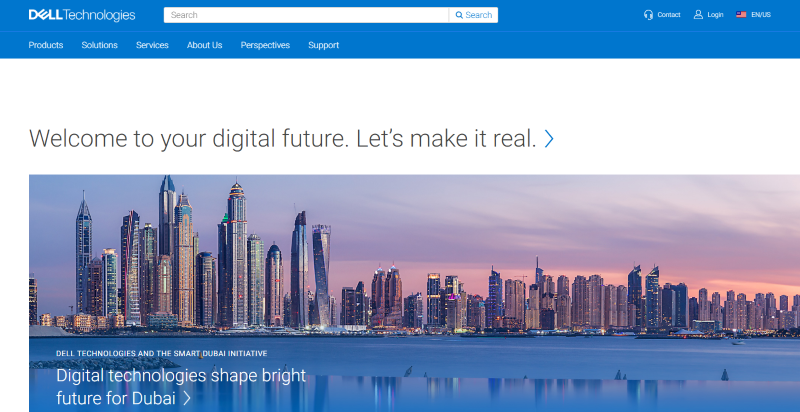Click the headset Contact icon

click(x=648, y=15)
